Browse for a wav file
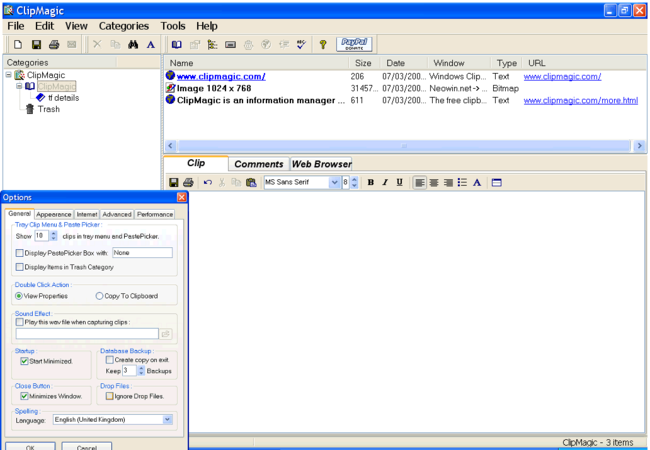650x450 pixels. (x=166, y=334)
